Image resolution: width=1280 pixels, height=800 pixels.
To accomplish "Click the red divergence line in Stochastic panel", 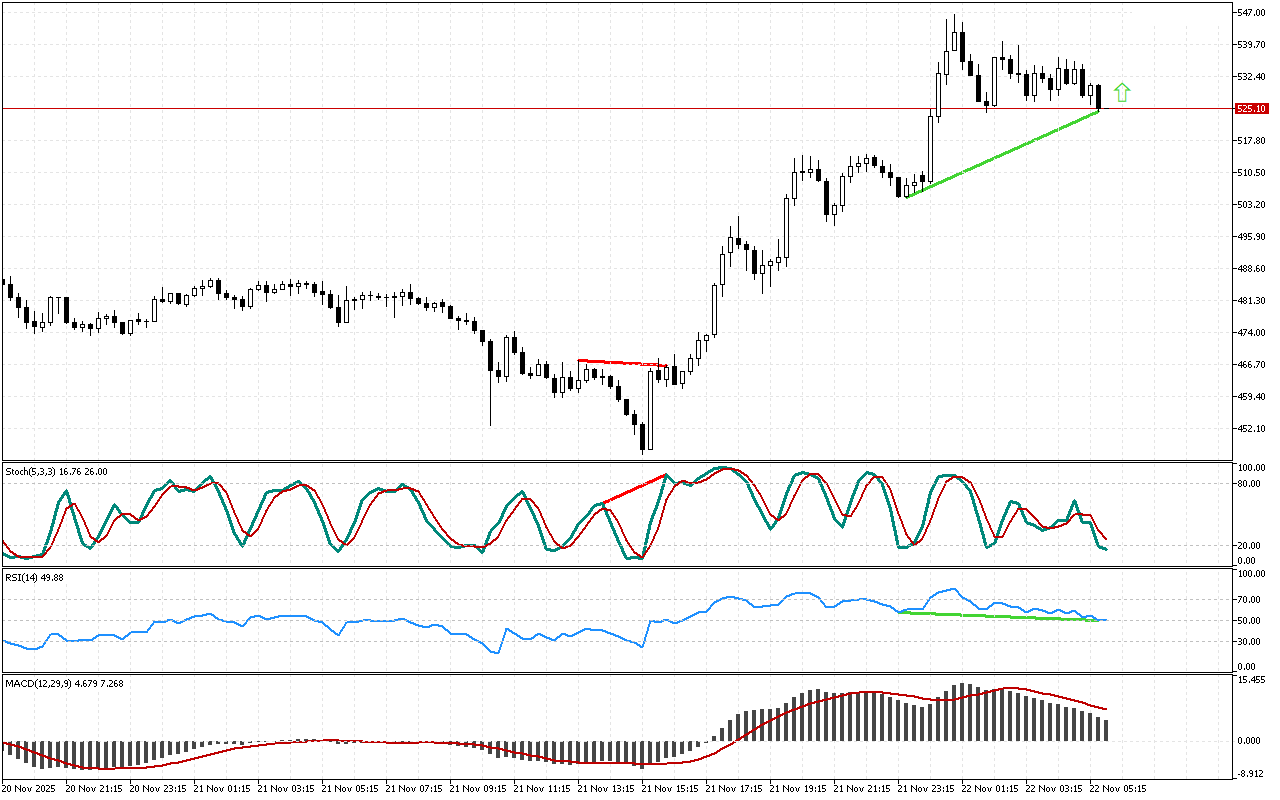I will click(634, 489).
